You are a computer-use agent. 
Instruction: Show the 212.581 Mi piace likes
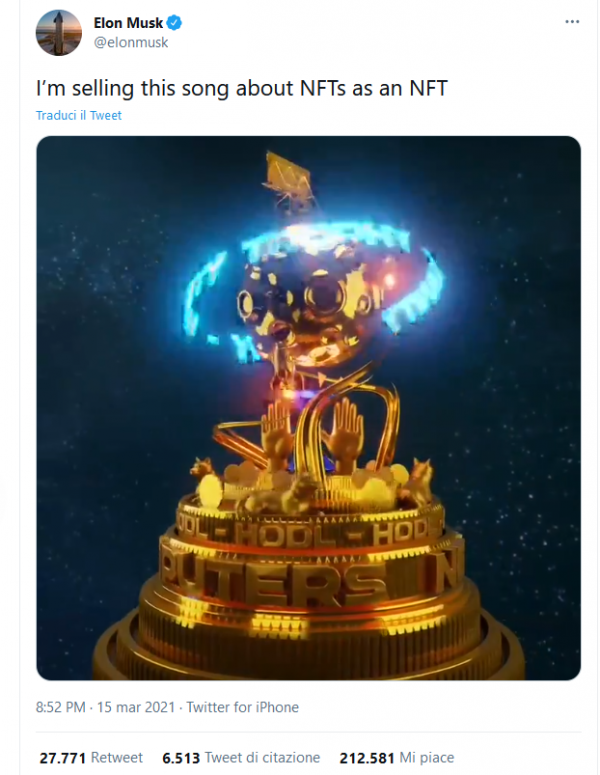coord(397,758)
